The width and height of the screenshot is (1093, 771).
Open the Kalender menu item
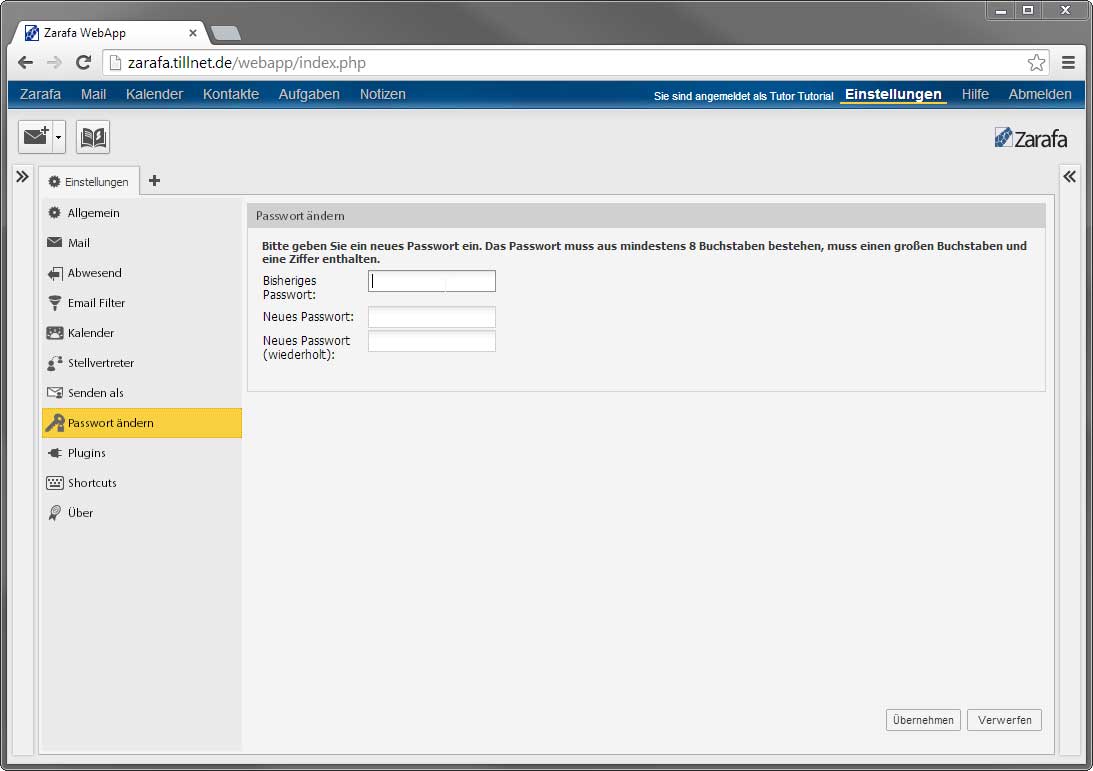tap(154, 94)
